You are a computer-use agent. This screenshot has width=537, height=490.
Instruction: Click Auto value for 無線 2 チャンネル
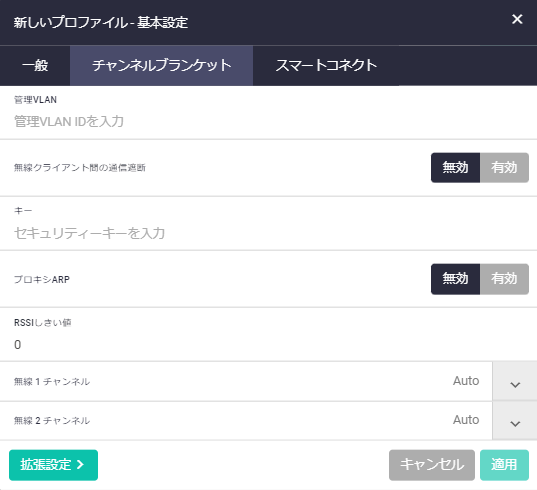coord(466,420)
